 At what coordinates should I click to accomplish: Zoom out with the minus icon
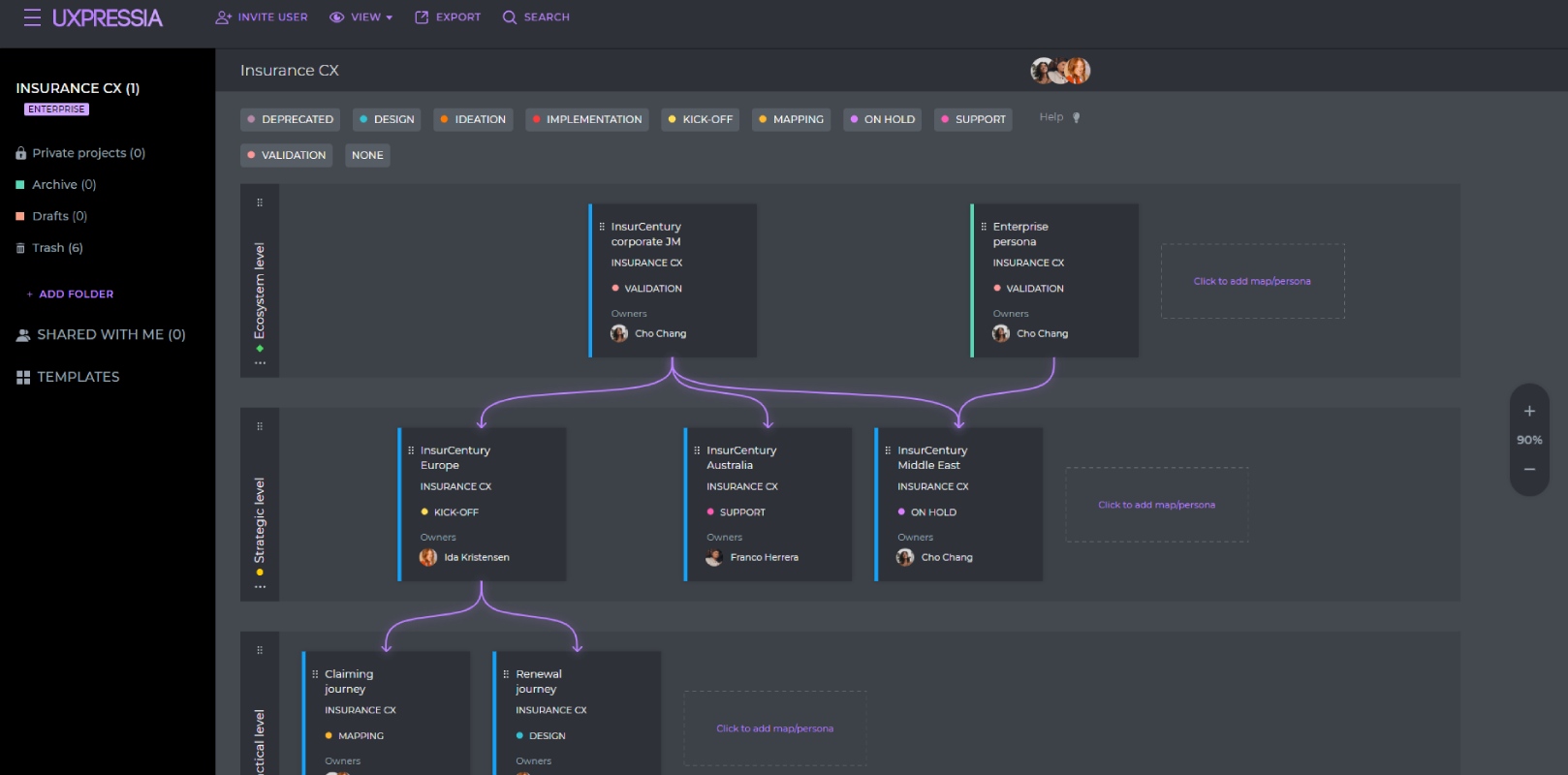pyautogui.click(x=1529, y=469)
